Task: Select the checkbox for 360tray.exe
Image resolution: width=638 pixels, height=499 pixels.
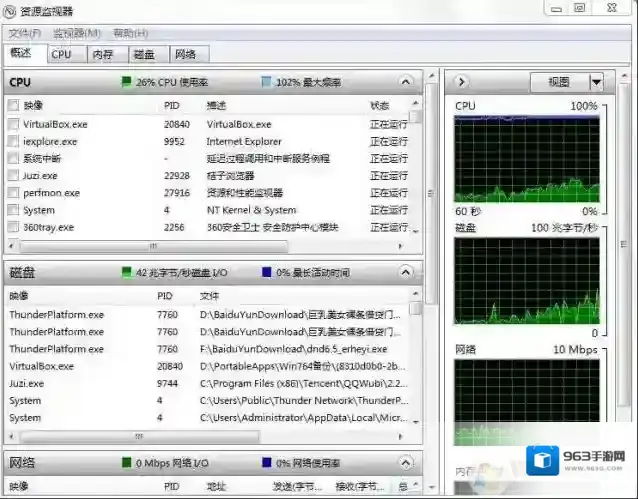Action: tap(13, 227)
